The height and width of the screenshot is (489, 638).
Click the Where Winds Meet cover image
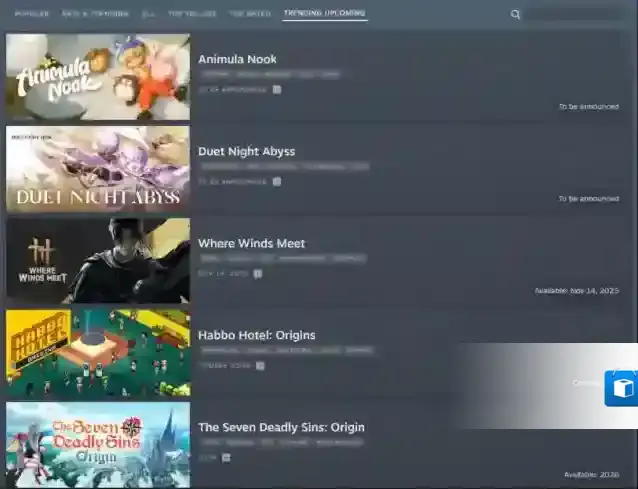98,261
